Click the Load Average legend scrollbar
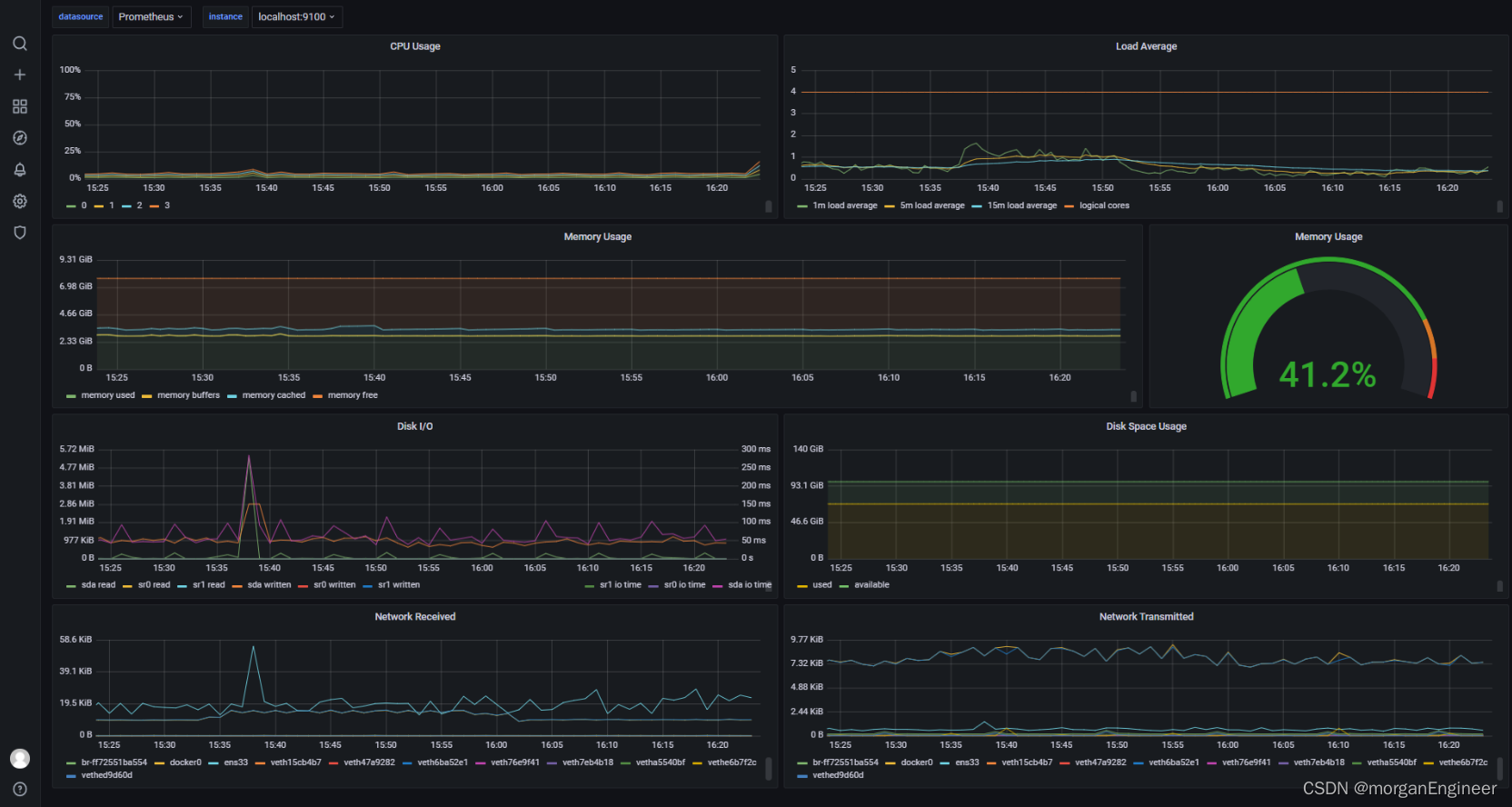1512x807 pixels. point(1499,206)
